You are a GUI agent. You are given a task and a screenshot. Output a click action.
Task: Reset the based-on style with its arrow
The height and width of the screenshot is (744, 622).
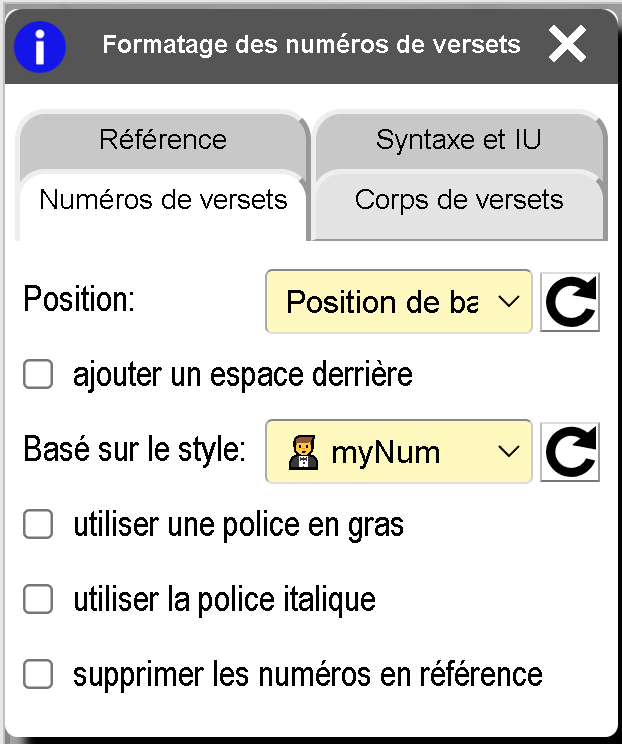point(570,452)
